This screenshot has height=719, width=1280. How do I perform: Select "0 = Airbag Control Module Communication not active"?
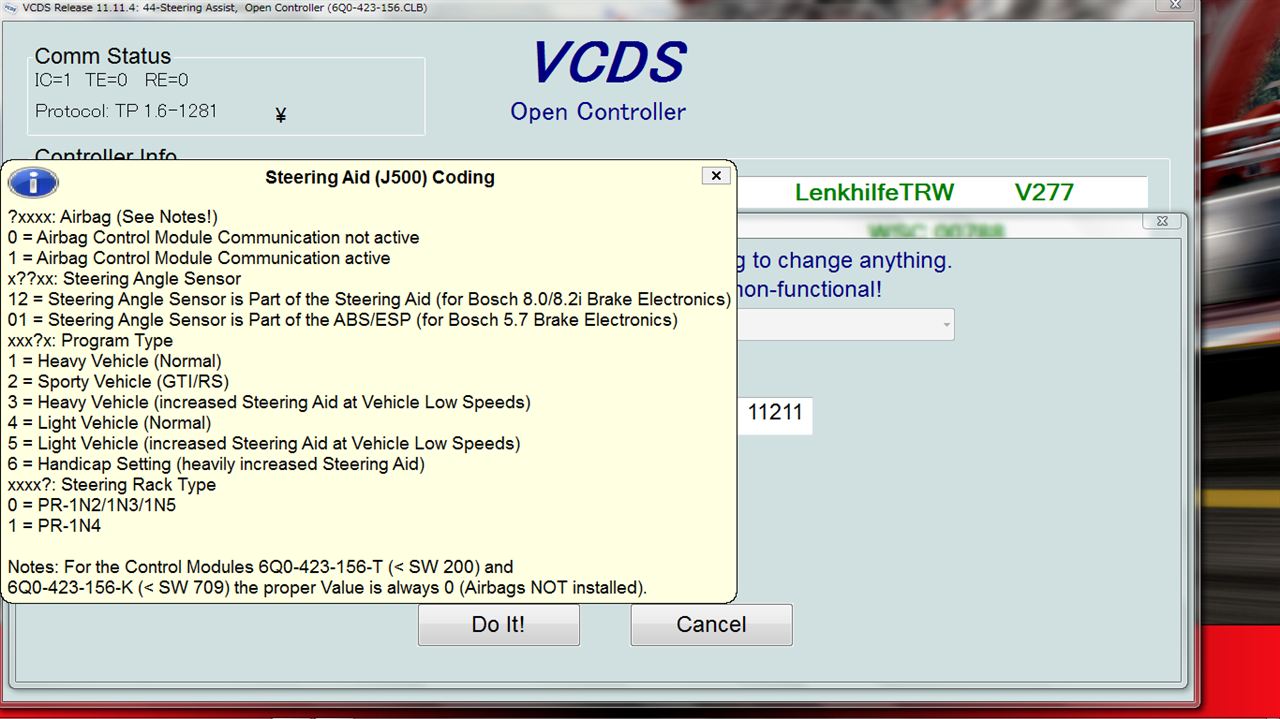(213, 238)
